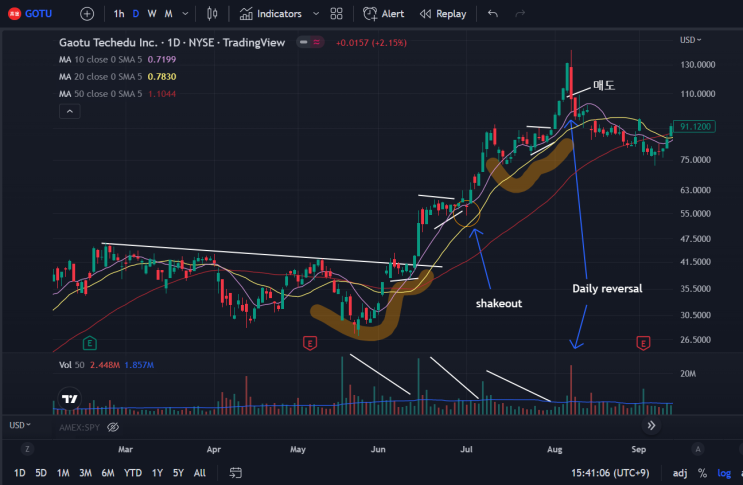Click the shakeout text annotation
The image size is (743, 485).
click(x=498, y=304)
